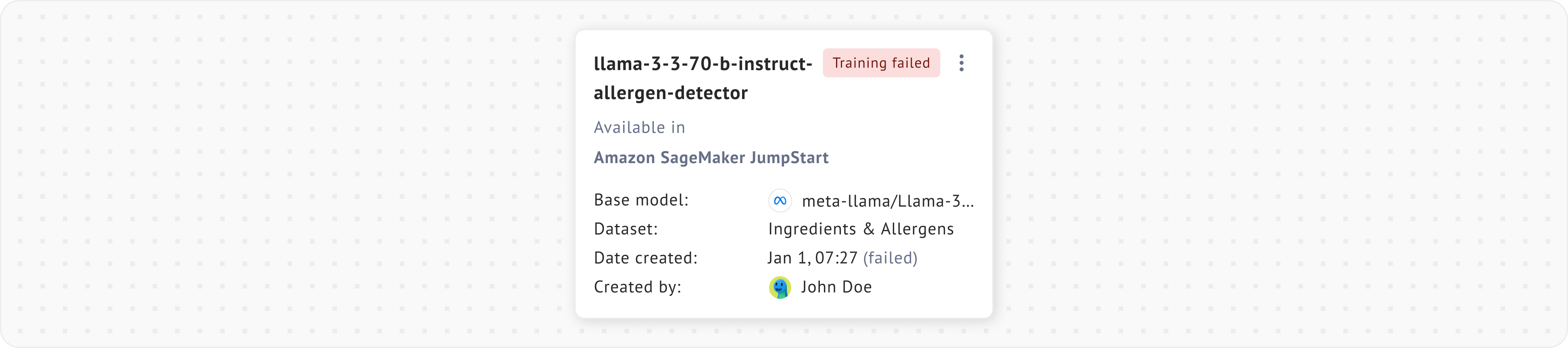This screenshot has width=1568, height=348.
Task: Click the allergen-detector title text
Action: [x=670, y=93]
